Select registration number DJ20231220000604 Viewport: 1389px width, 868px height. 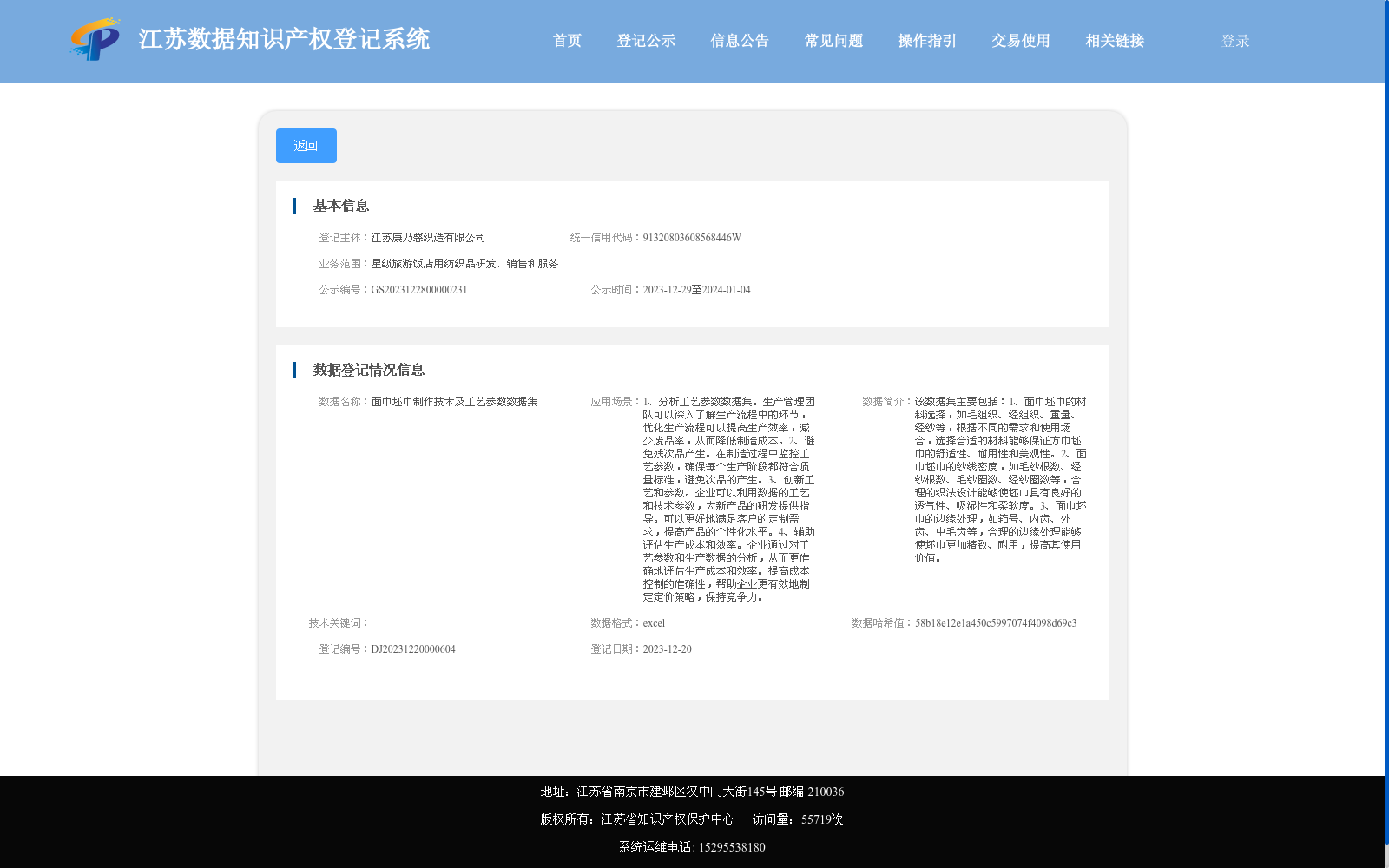[413, 649]
